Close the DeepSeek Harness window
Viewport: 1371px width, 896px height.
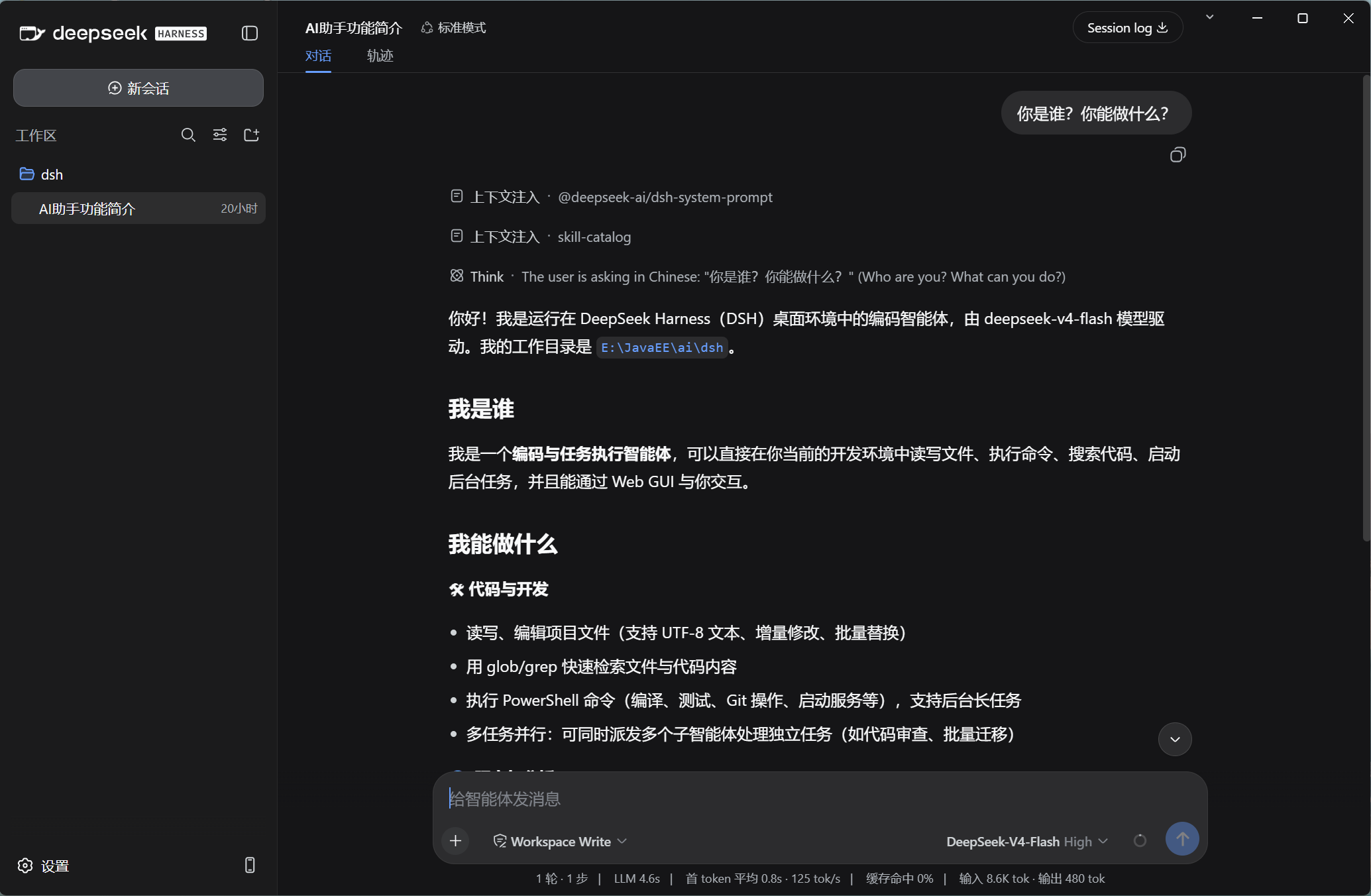[x=1348, y=18]
